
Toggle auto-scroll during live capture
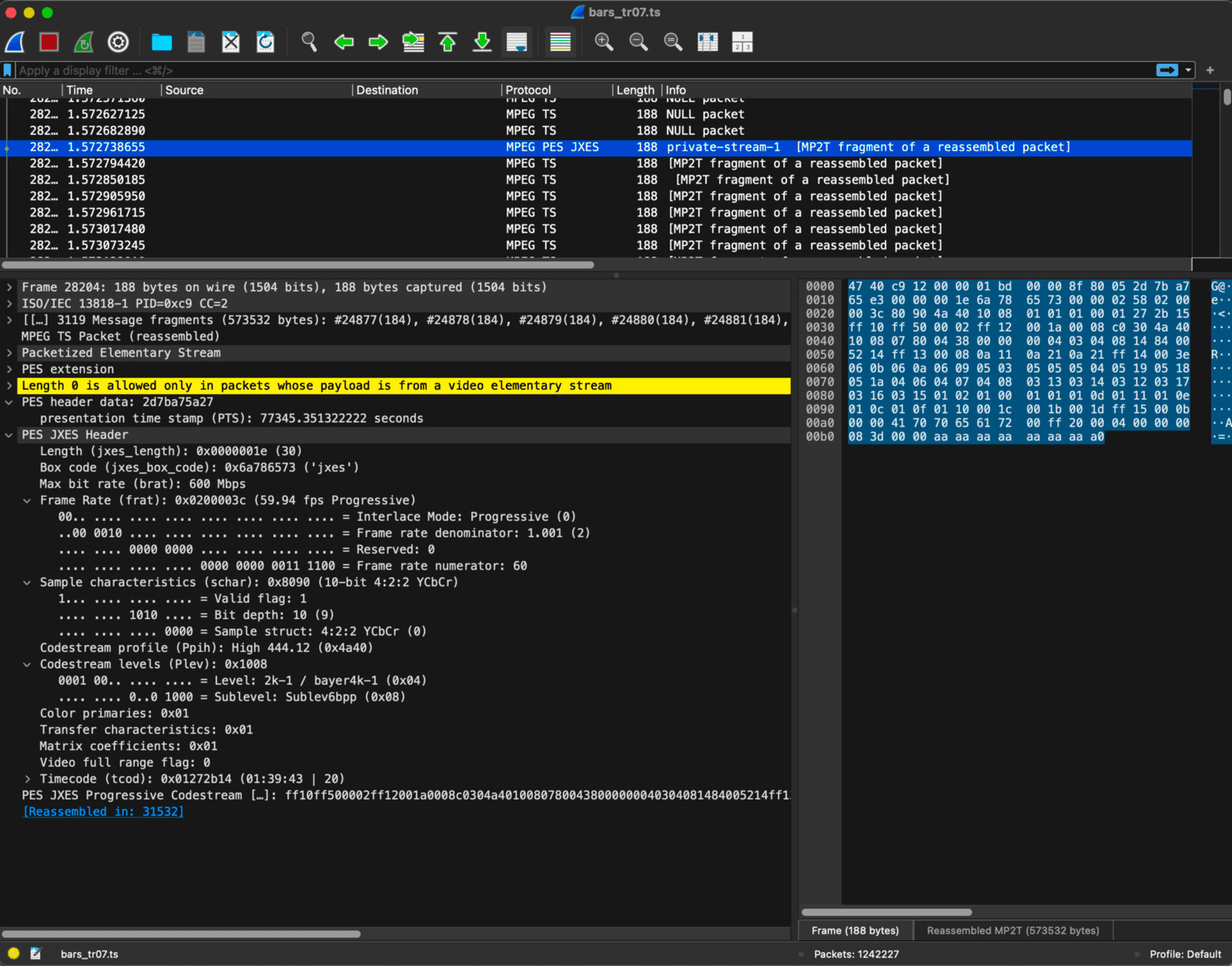pyautogui.click(x=517, y=42)
